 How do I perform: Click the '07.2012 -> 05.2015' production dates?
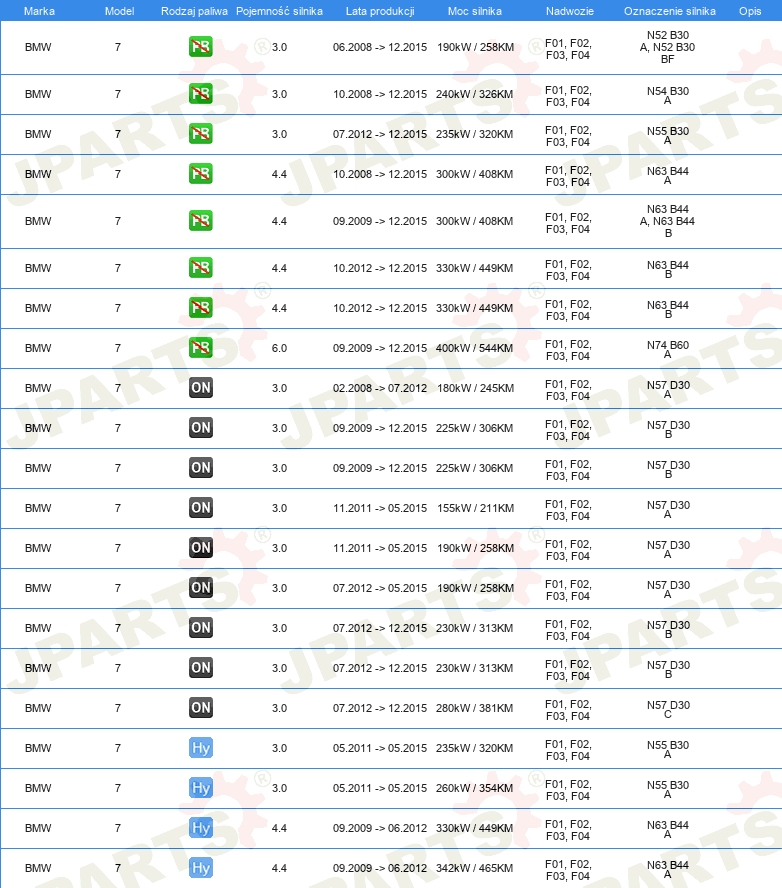click(380, 588)
